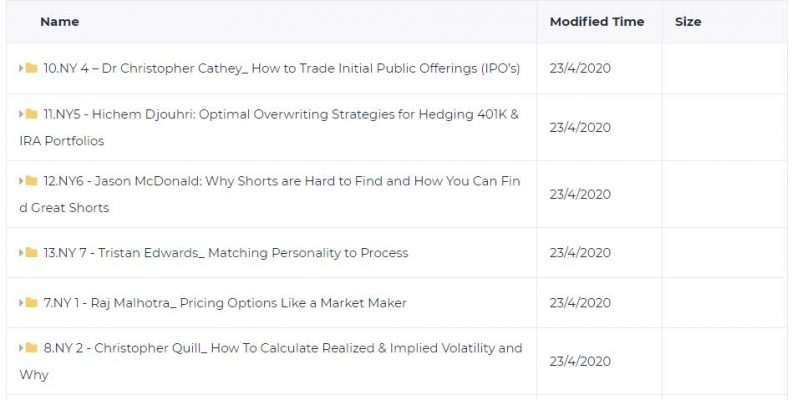Sort by the Name column header

point(60,22)
